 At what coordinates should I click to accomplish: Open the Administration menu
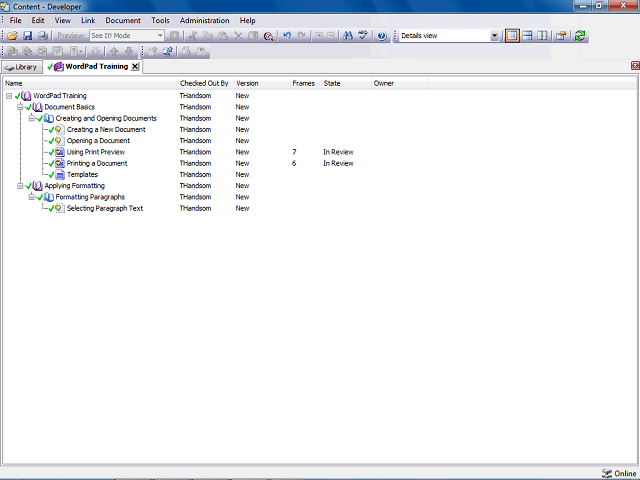(x=204, y=20)
